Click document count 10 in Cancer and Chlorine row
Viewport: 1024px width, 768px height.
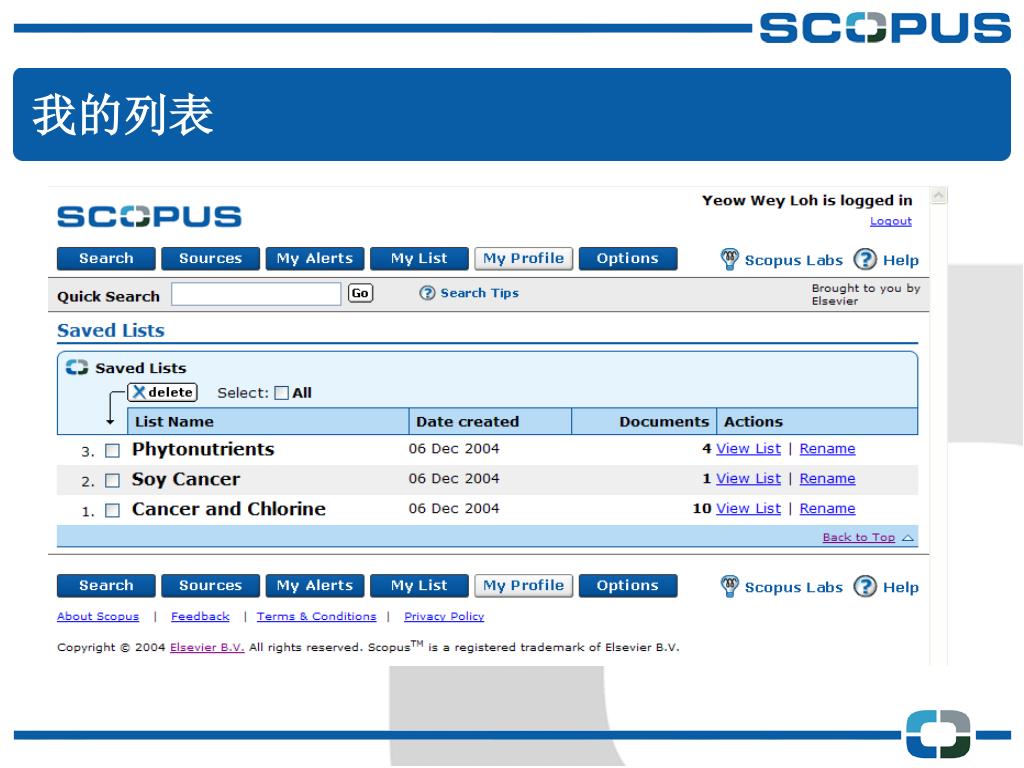[702, 509]
